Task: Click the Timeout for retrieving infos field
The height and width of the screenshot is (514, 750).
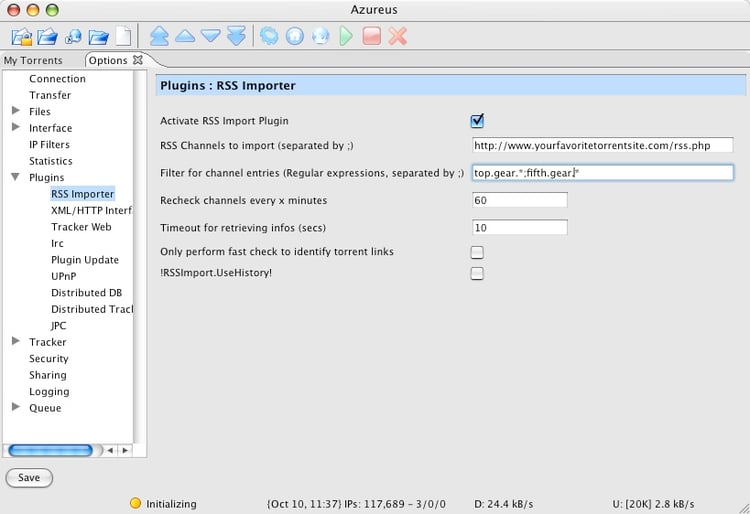Action: (520, 228)
